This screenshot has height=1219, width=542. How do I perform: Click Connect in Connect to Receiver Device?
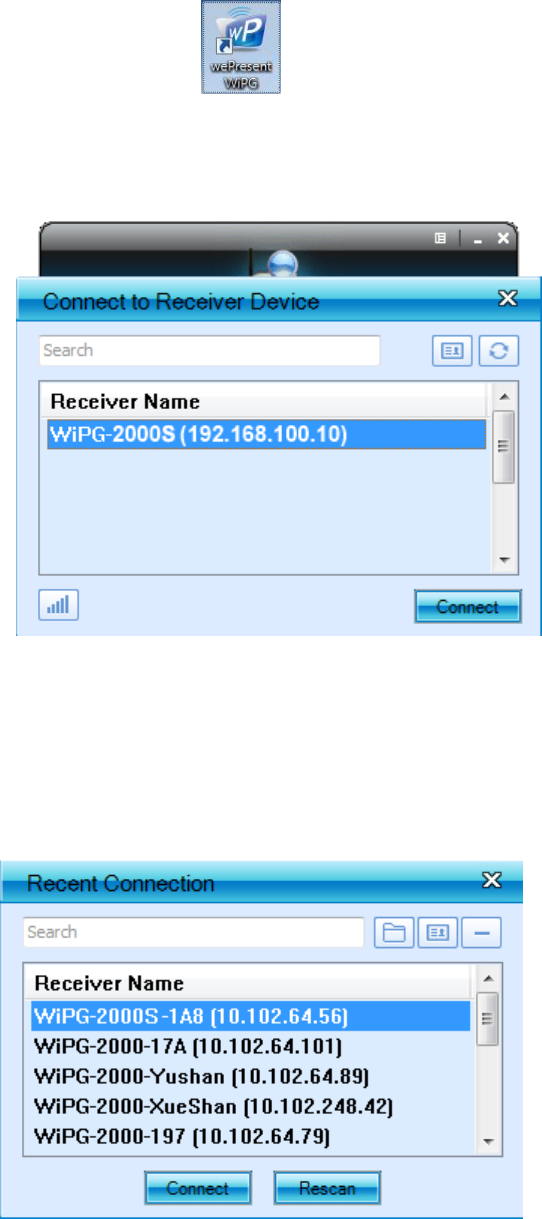click(468, 606)
